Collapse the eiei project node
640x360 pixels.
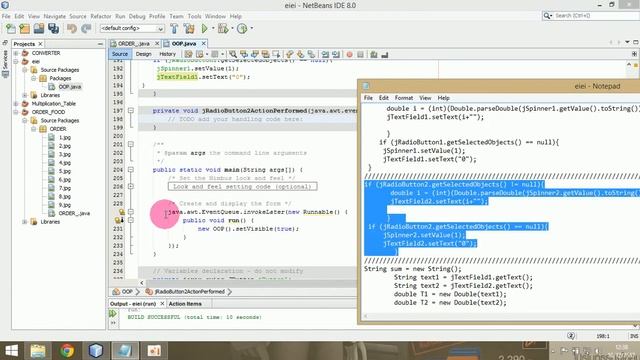(16, 61)
